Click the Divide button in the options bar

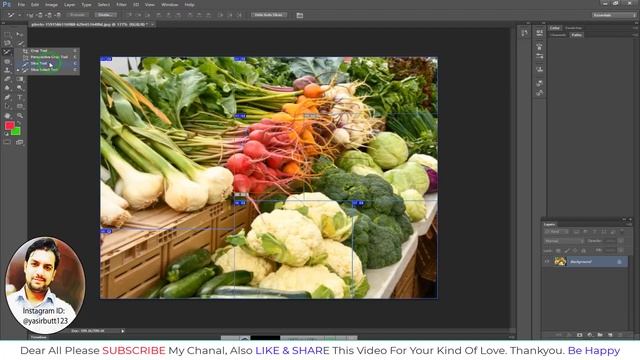tap(105, 15)
